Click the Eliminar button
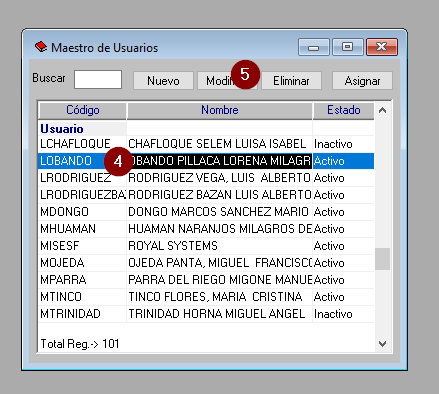Screen dimensions: 439x394 [x=291, y=81]
